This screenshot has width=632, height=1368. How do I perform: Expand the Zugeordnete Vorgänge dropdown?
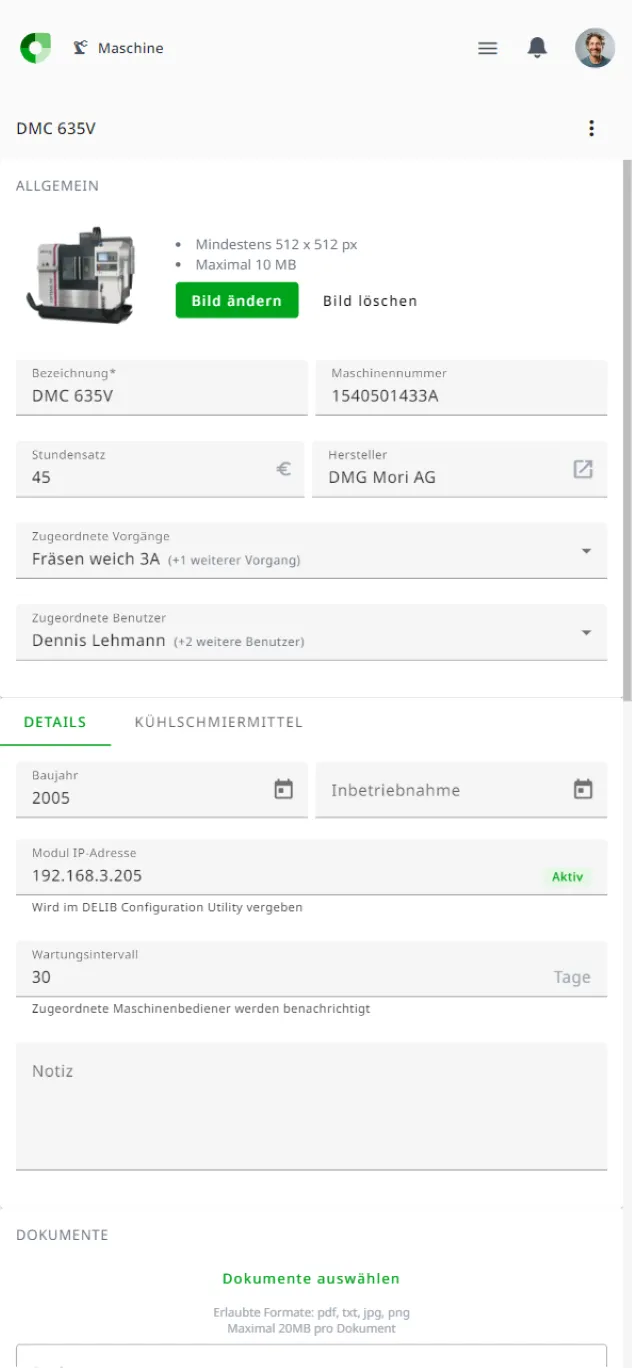(x=586, y=551)
